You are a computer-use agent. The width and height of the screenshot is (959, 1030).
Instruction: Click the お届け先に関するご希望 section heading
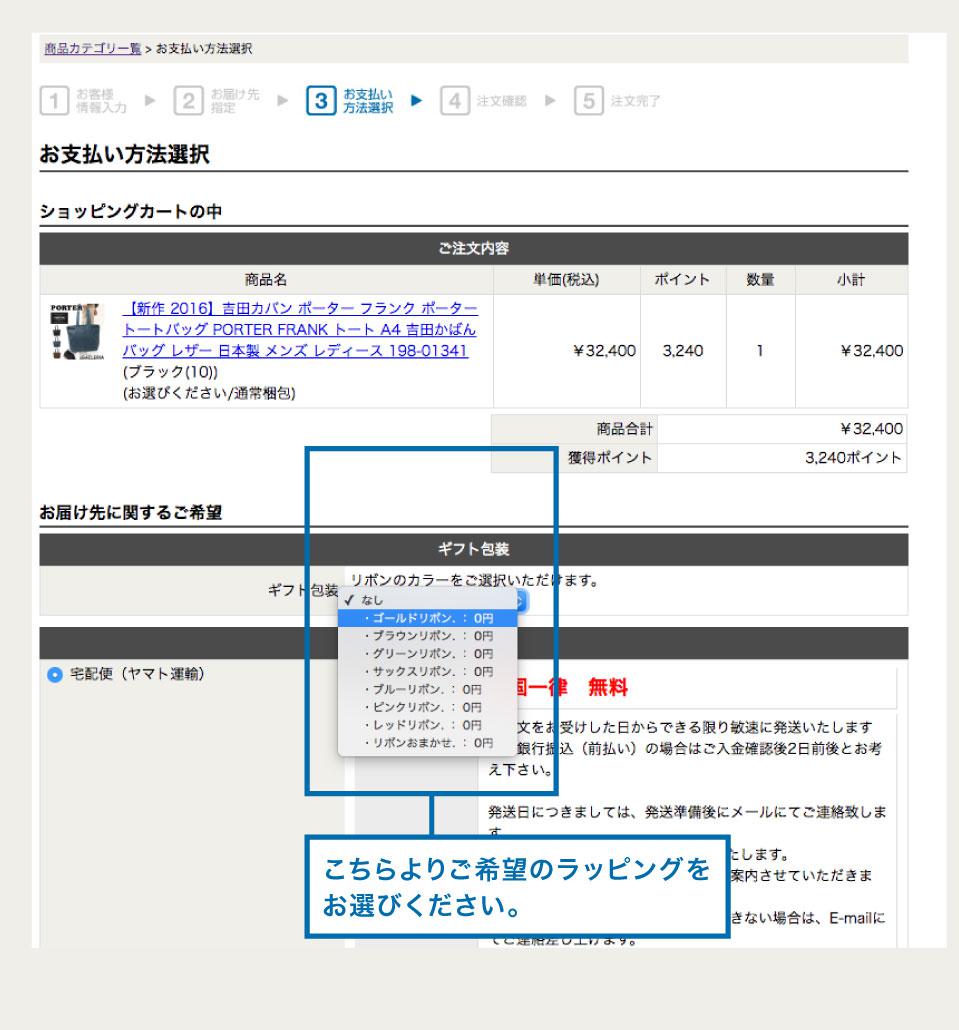point(131,512)
